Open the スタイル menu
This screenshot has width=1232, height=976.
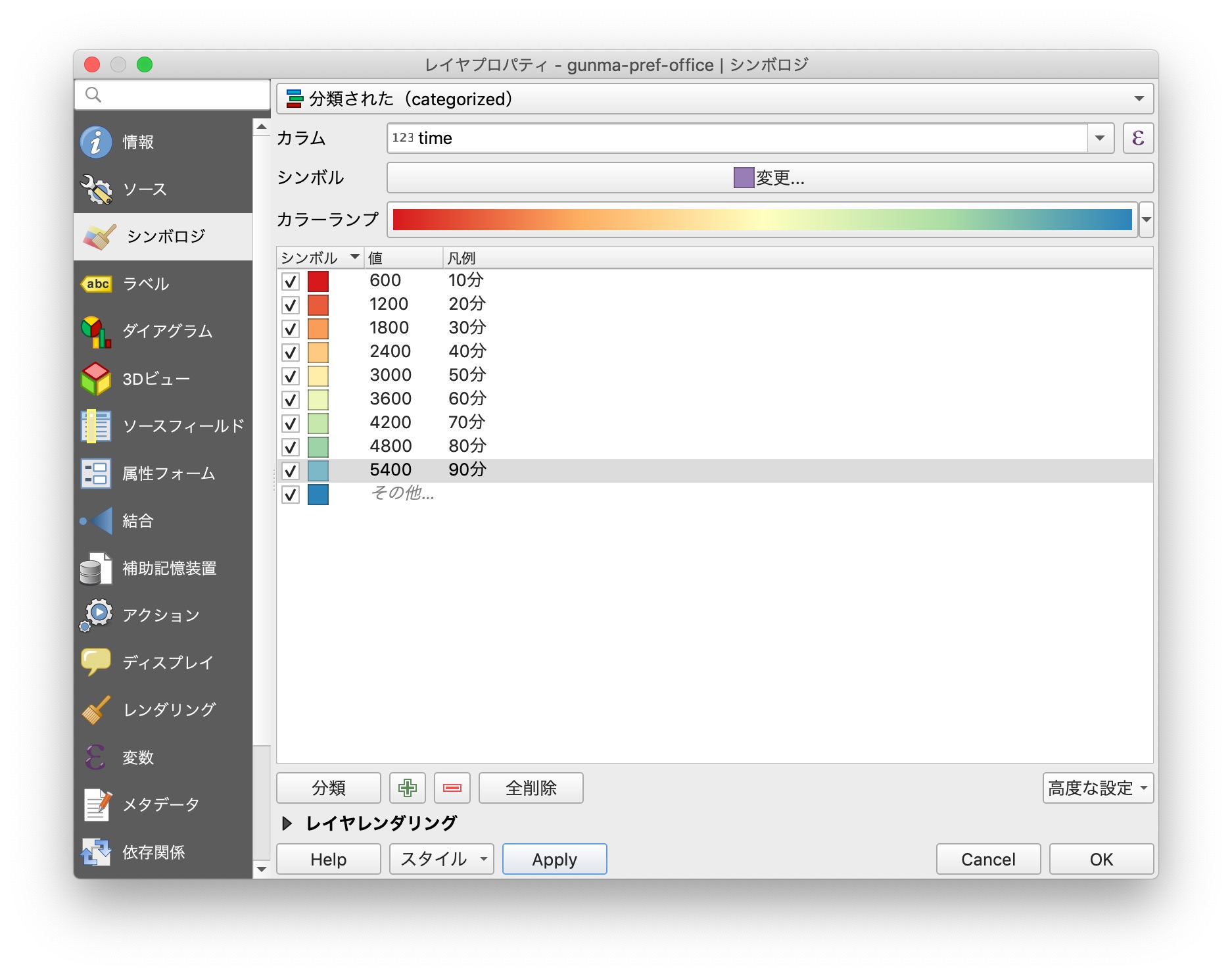[x=440, y=859]
